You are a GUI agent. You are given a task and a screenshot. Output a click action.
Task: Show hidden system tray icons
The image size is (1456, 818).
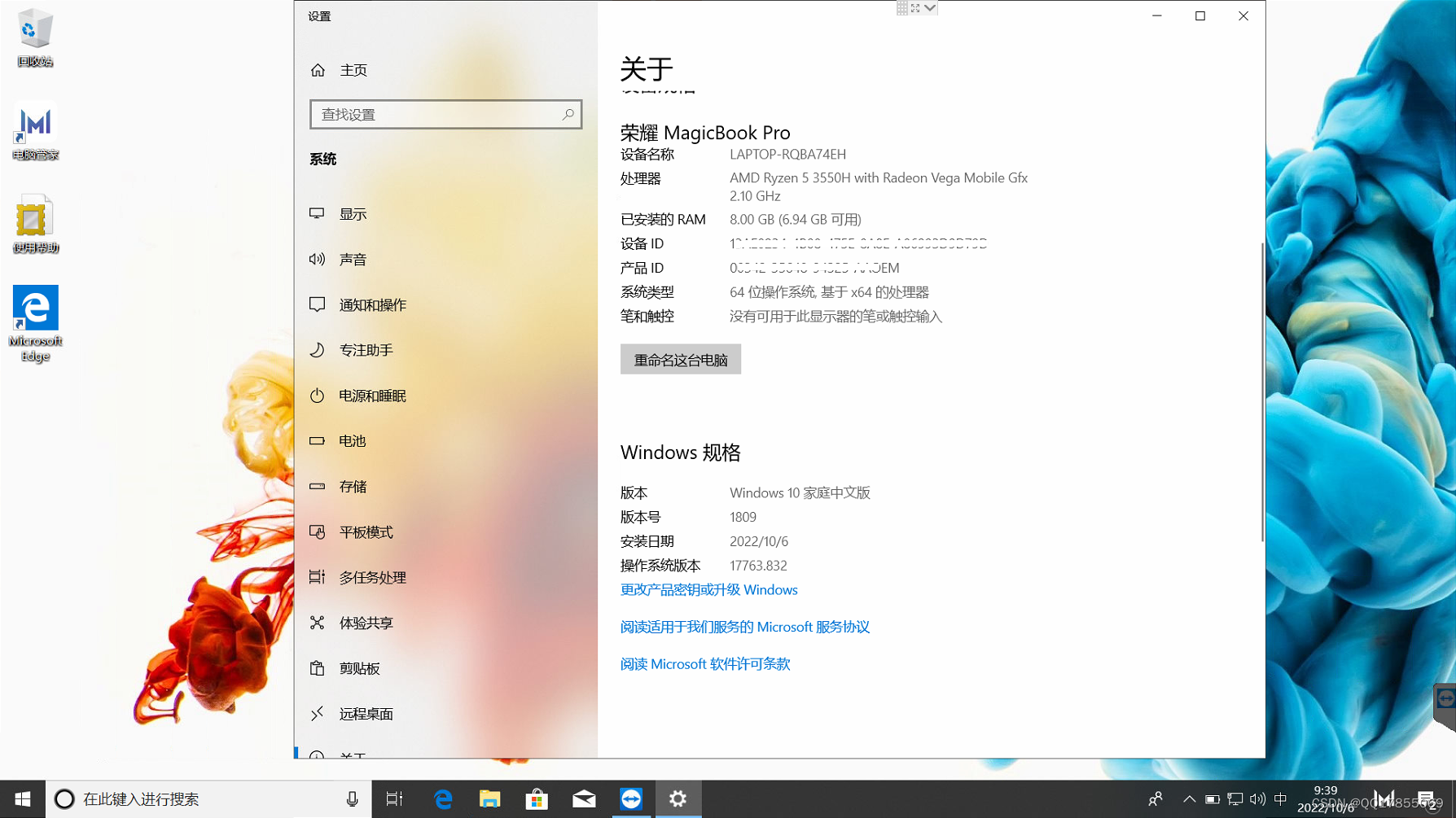1189,799
